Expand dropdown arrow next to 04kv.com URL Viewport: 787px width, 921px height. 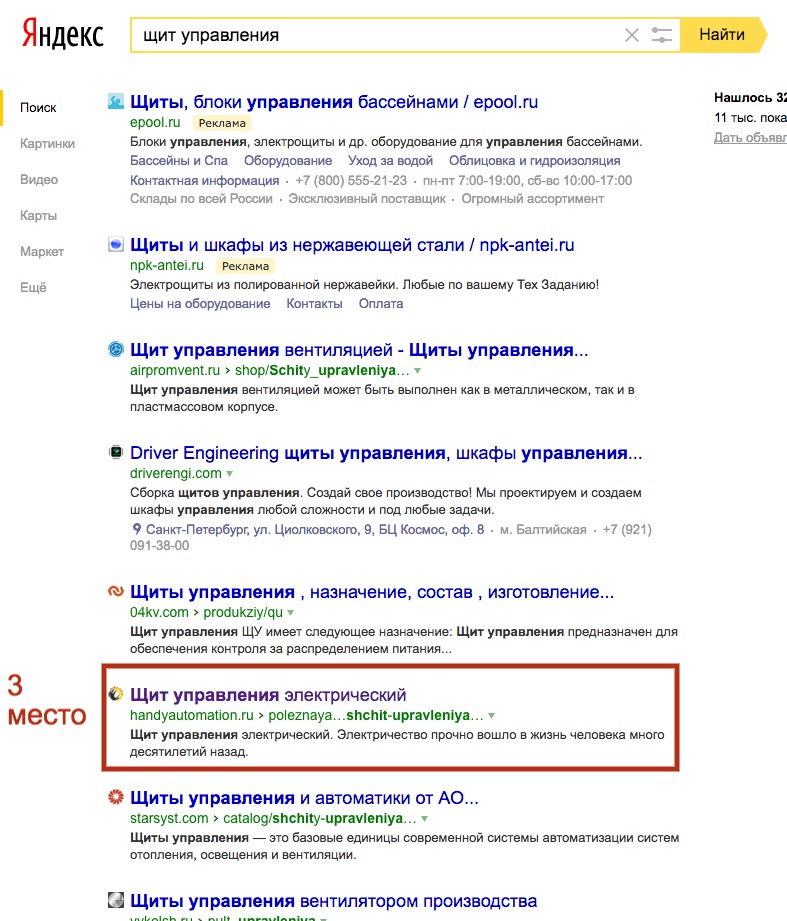point(290,613)
